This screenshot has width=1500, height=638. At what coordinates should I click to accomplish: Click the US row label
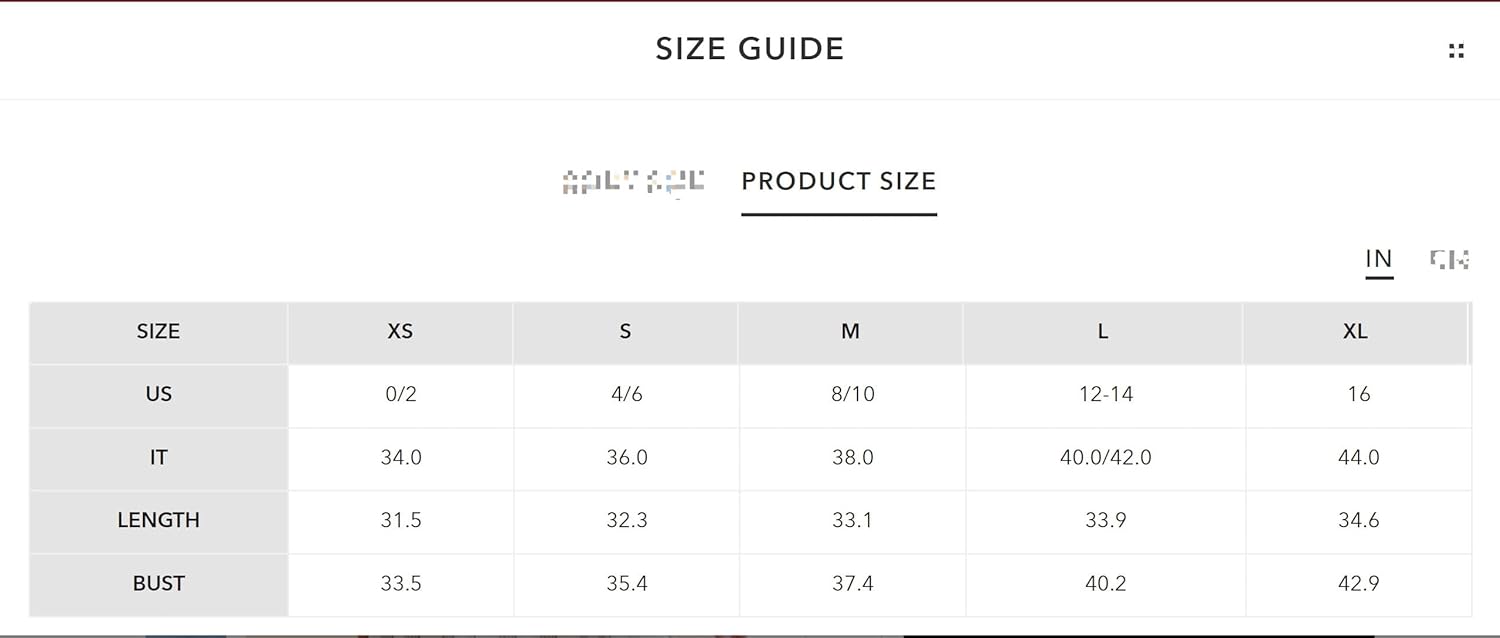[159, 395]
